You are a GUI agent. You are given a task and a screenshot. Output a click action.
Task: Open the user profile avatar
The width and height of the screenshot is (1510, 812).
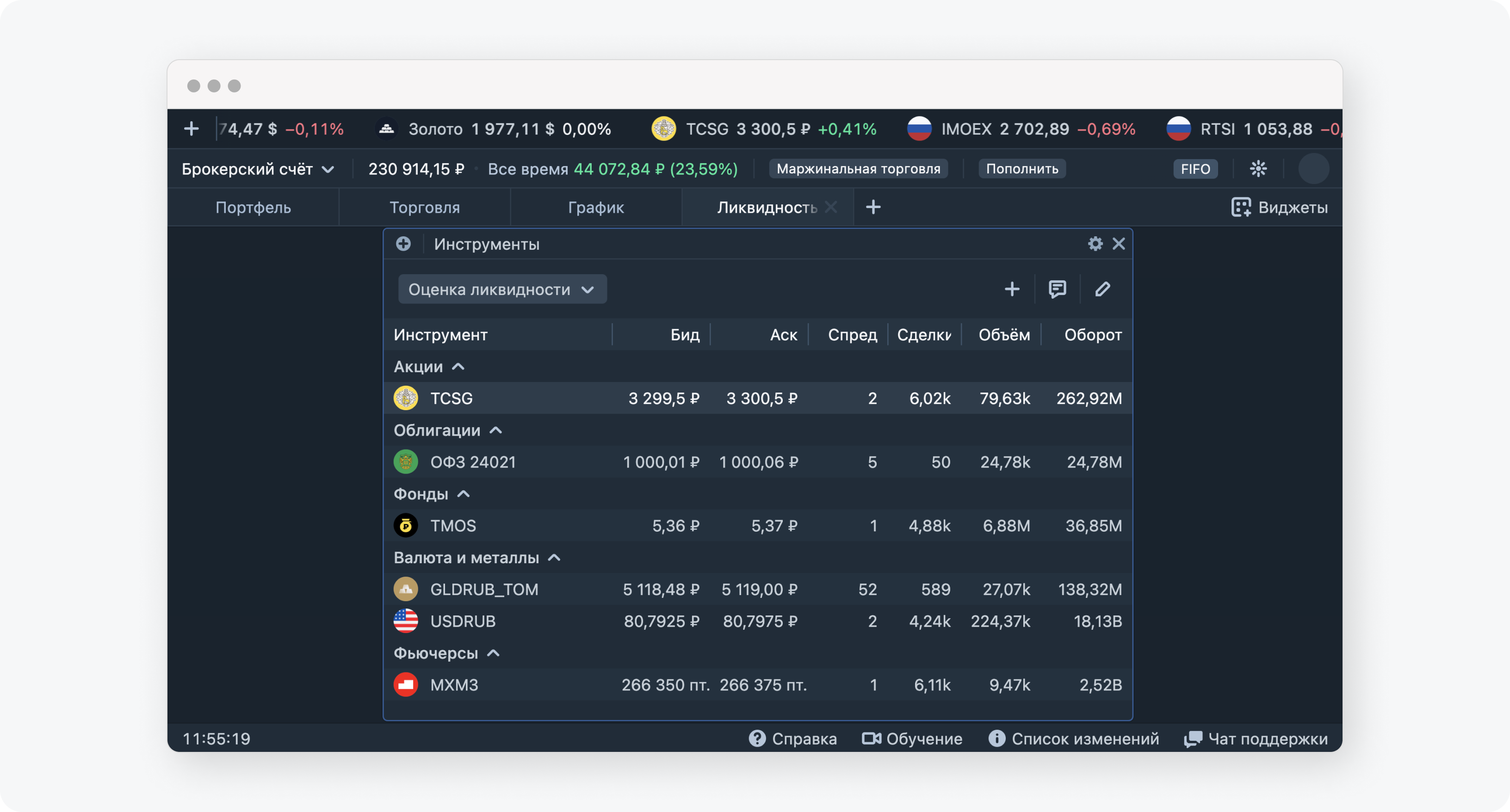point(1313,169)
